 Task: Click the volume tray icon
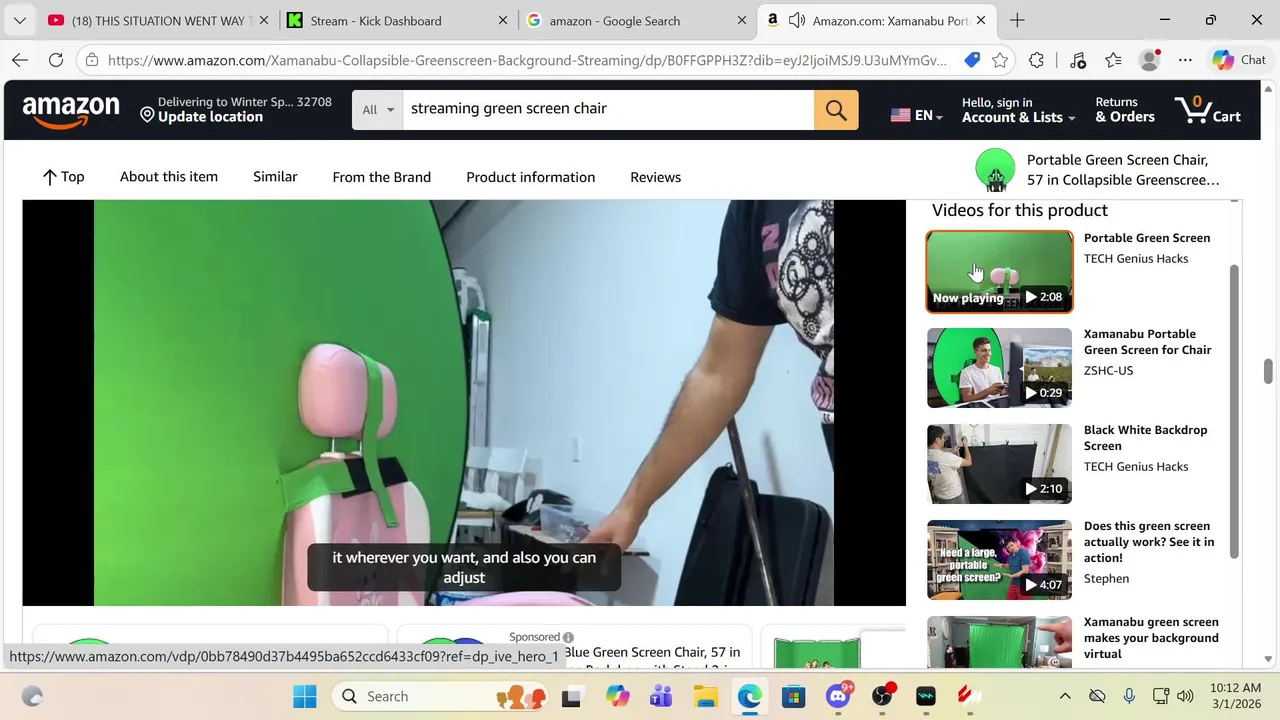tap(1185, 696)
